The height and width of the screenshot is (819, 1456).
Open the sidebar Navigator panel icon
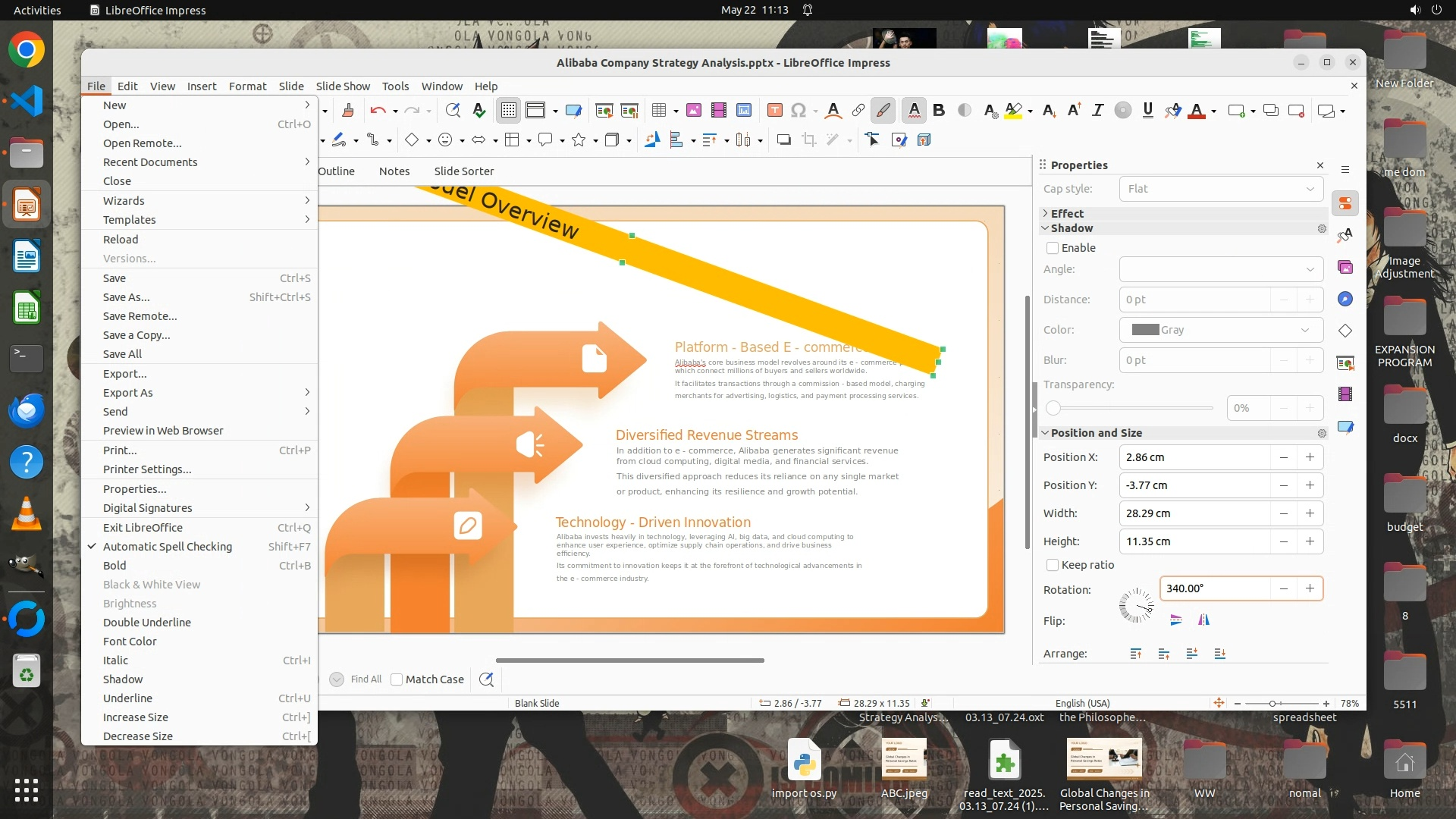pos(1345,299)
